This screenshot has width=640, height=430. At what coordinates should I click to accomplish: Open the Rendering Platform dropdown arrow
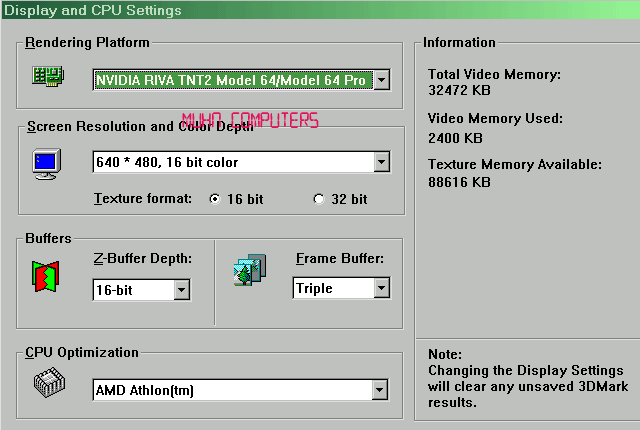(382, 80)
